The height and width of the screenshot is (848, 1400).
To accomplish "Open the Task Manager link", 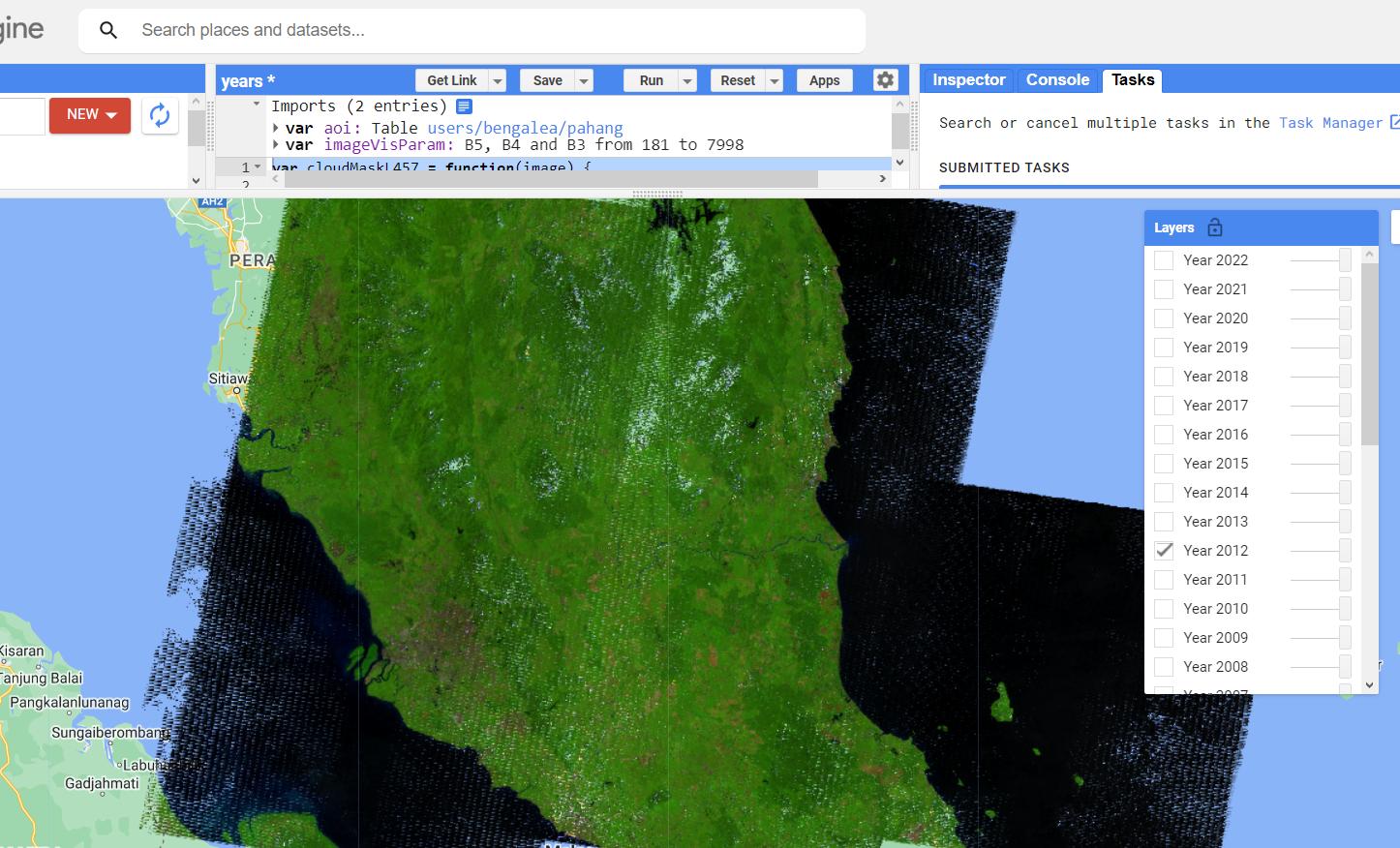I will (1330, 123).
